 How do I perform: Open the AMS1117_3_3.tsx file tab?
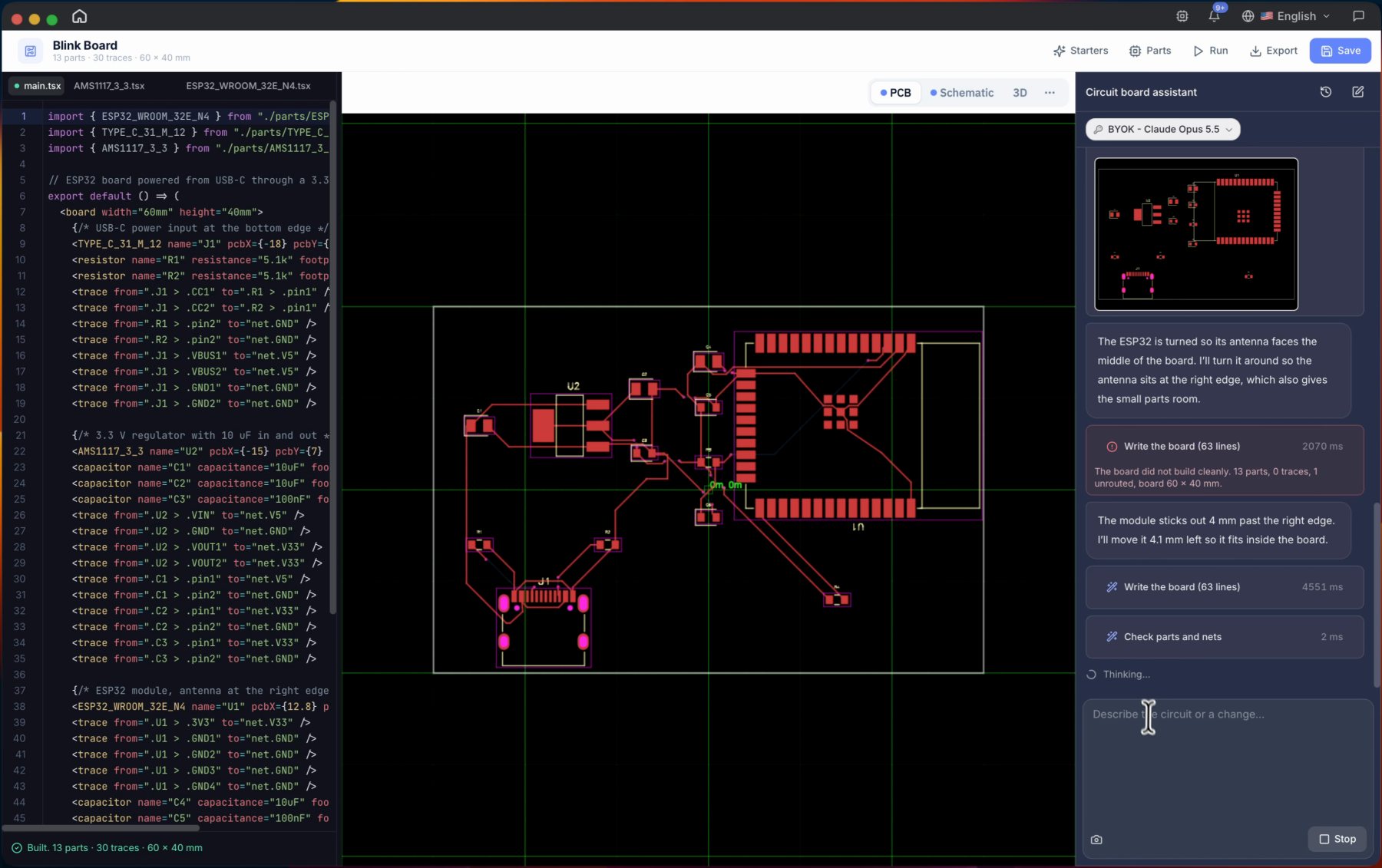tap(109, 86)
